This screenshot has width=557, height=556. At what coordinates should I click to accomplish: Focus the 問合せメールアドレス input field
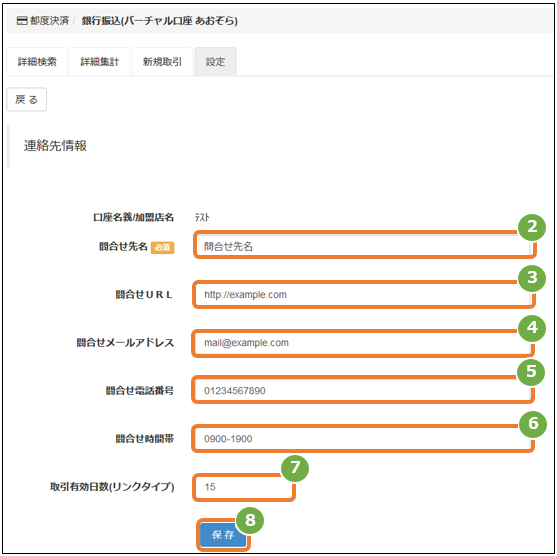pyautogui.click(x=363, y=343)
